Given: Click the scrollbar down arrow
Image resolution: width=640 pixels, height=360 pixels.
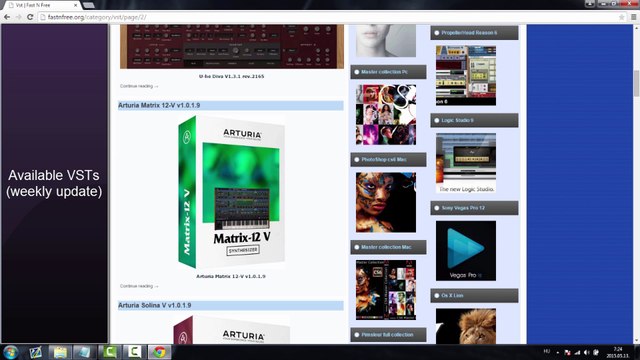Looking at the screenshot, I should (x=636, y=340).
